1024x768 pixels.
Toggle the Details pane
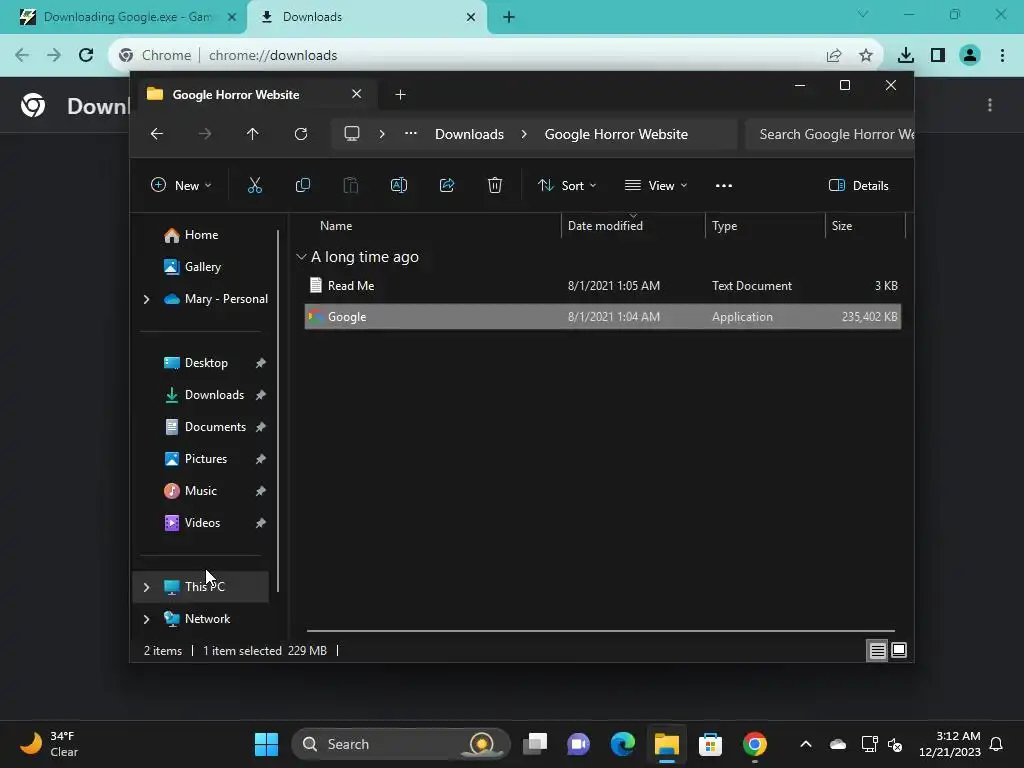[x=859, y=185]
